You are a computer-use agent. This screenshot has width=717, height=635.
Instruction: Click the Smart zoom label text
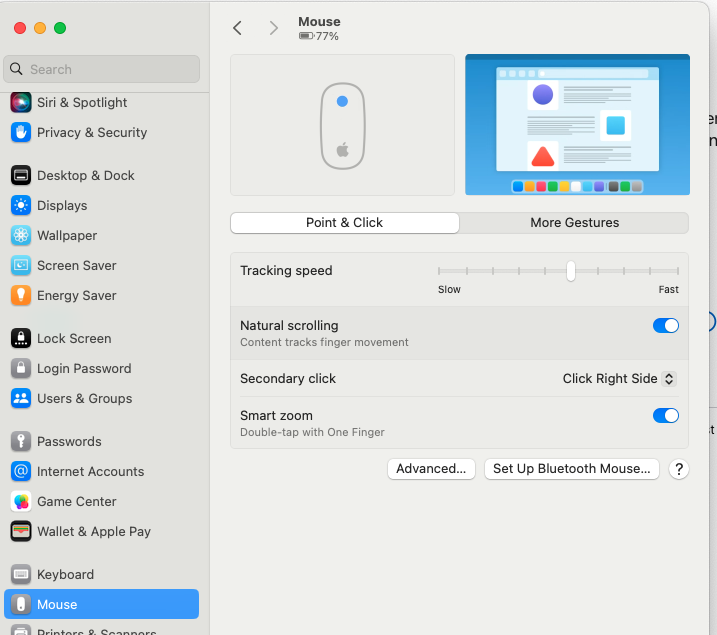(276, 416)
